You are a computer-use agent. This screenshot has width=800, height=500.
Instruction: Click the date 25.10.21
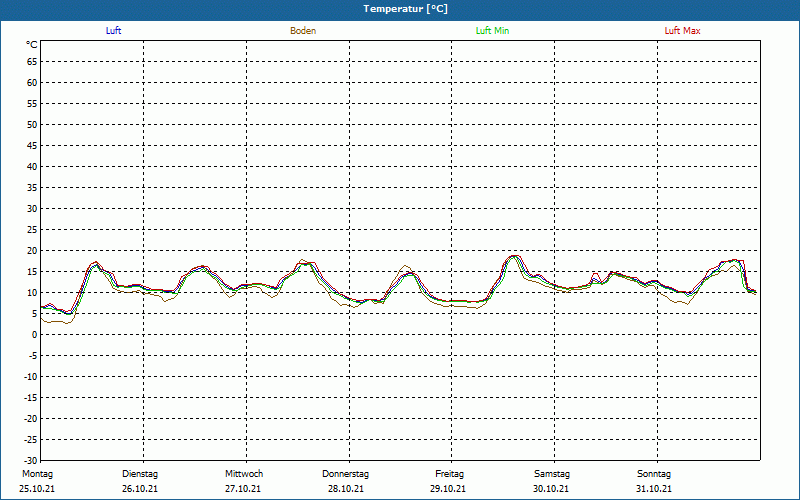point(37,489)
